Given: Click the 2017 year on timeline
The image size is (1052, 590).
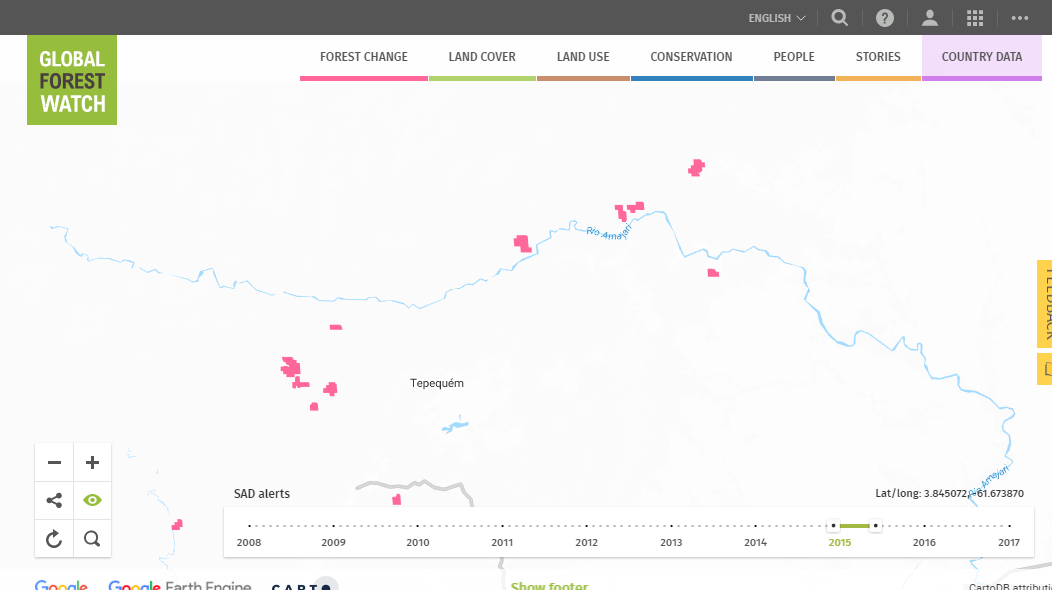Looking at the screenshot, I should click(1008, 542).
